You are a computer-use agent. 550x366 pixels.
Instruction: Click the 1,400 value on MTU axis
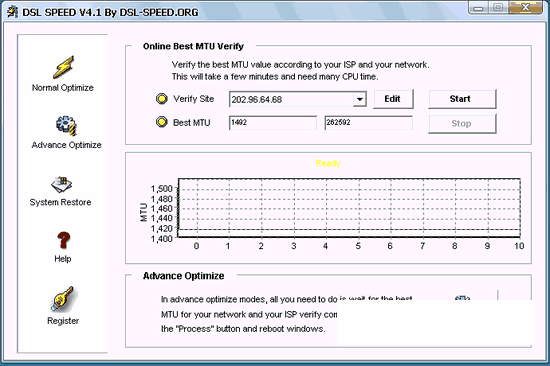[x=162, y=239]
